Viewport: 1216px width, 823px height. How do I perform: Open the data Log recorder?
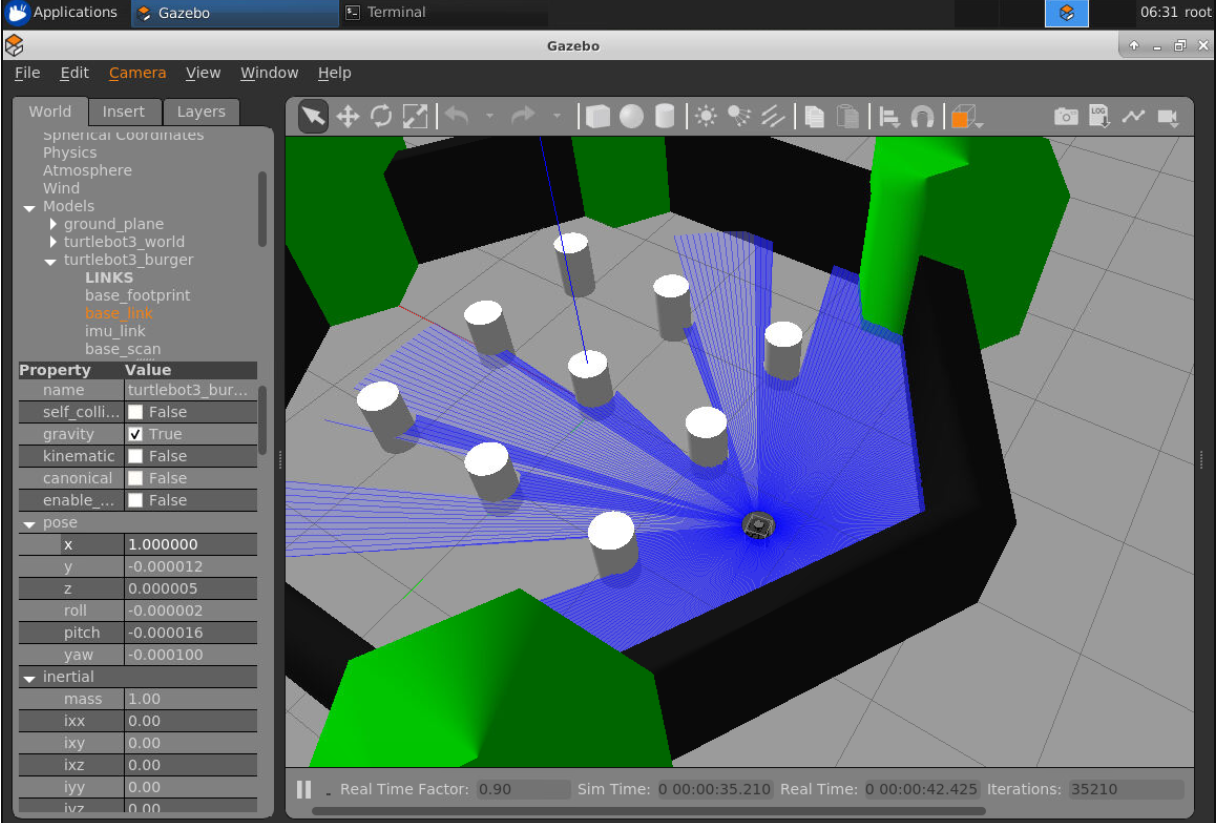click(1099, 117)
